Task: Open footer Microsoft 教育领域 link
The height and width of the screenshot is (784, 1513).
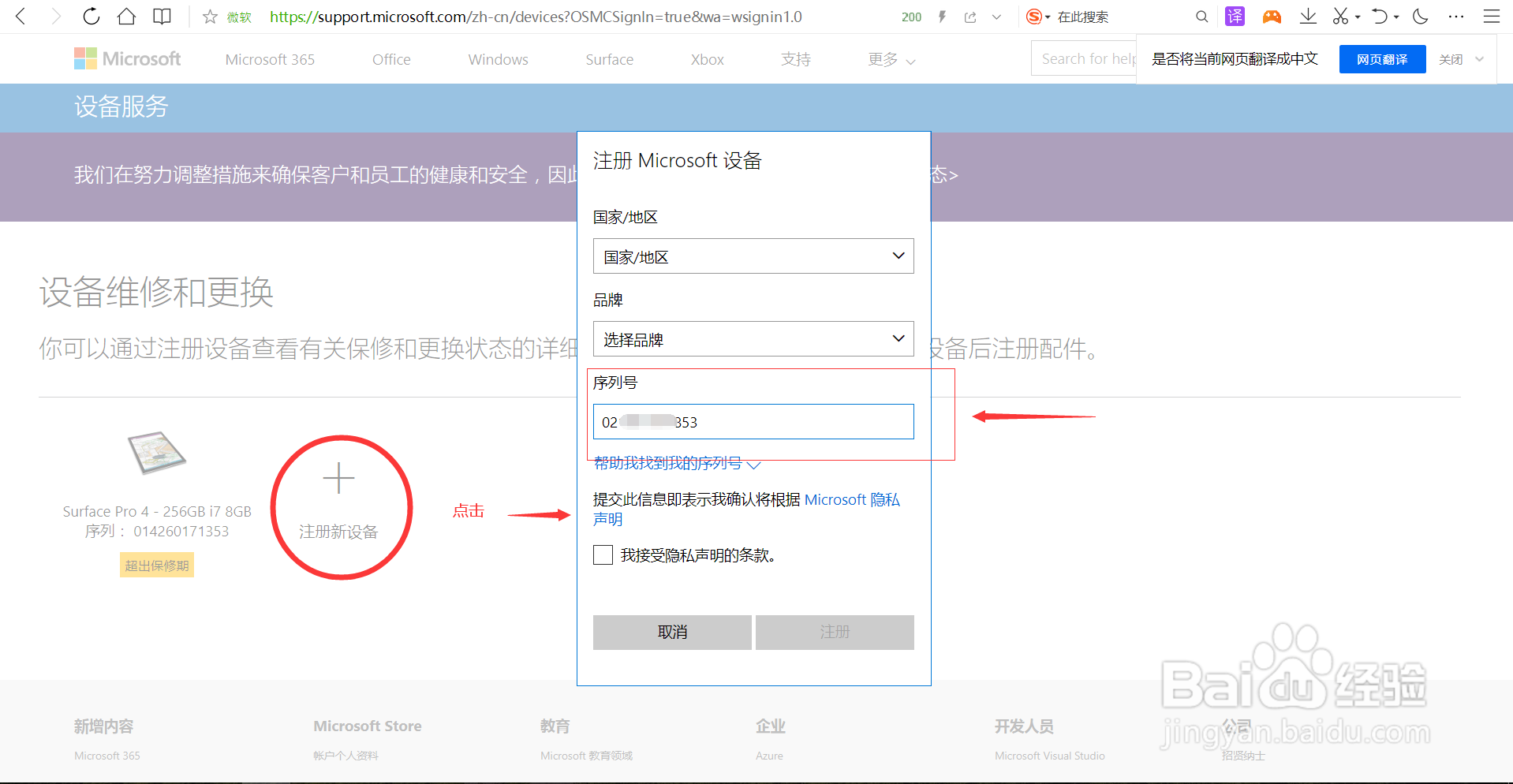Action: (x=586, y=756)
